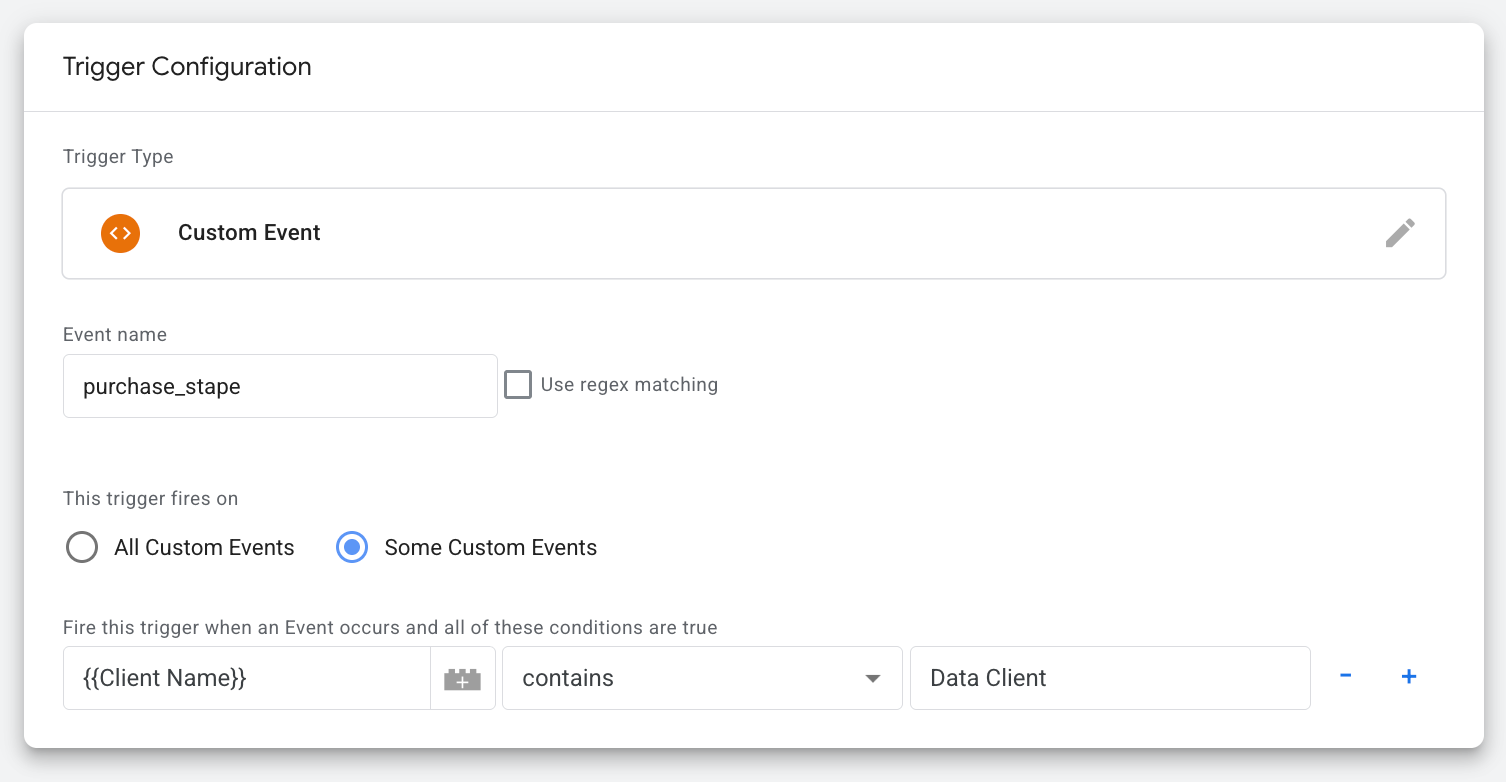
Task: Remove the condition with the minus button
Action: 1346,676
